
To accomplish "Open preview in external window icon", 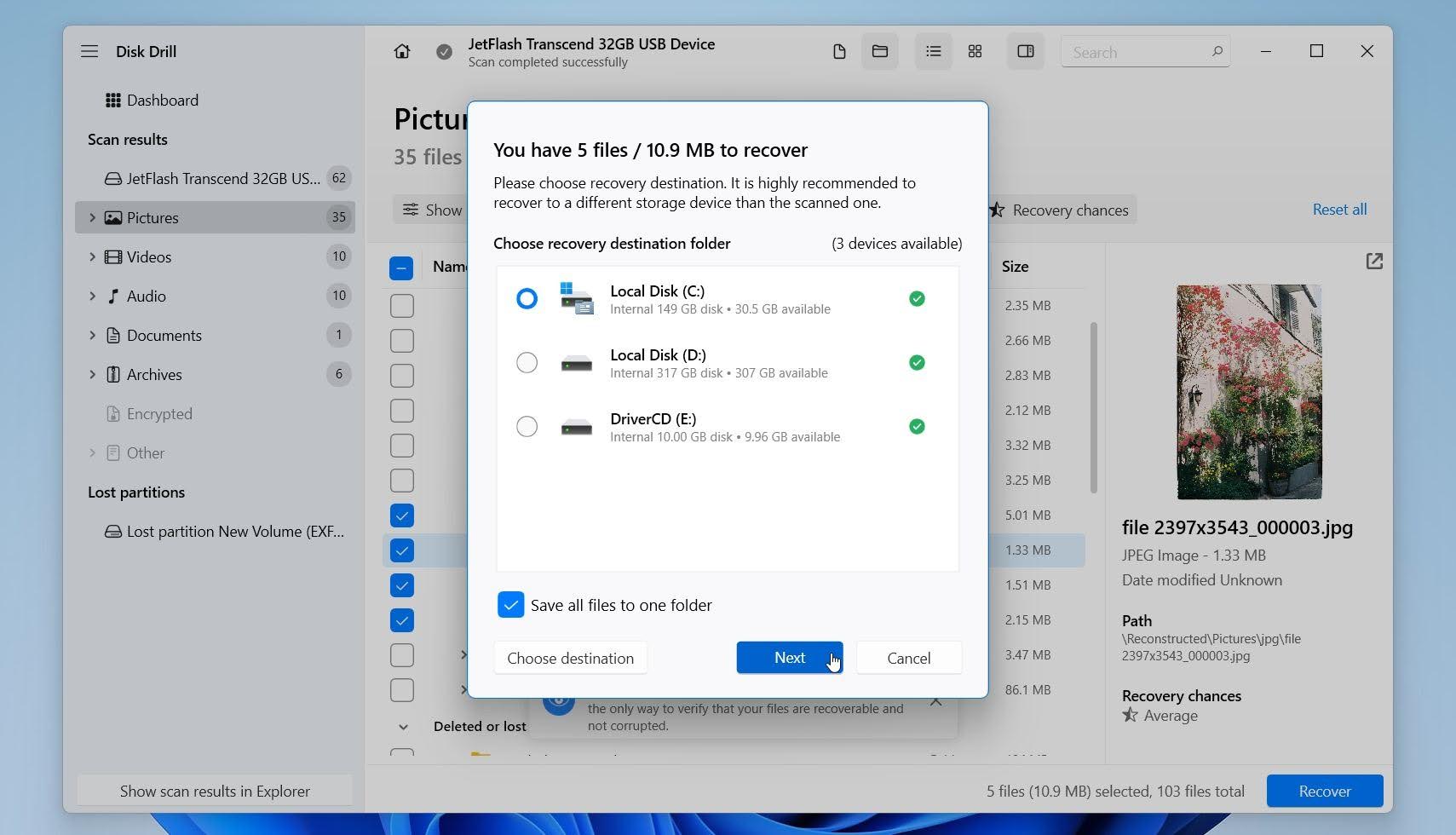I will (1374, 262).
